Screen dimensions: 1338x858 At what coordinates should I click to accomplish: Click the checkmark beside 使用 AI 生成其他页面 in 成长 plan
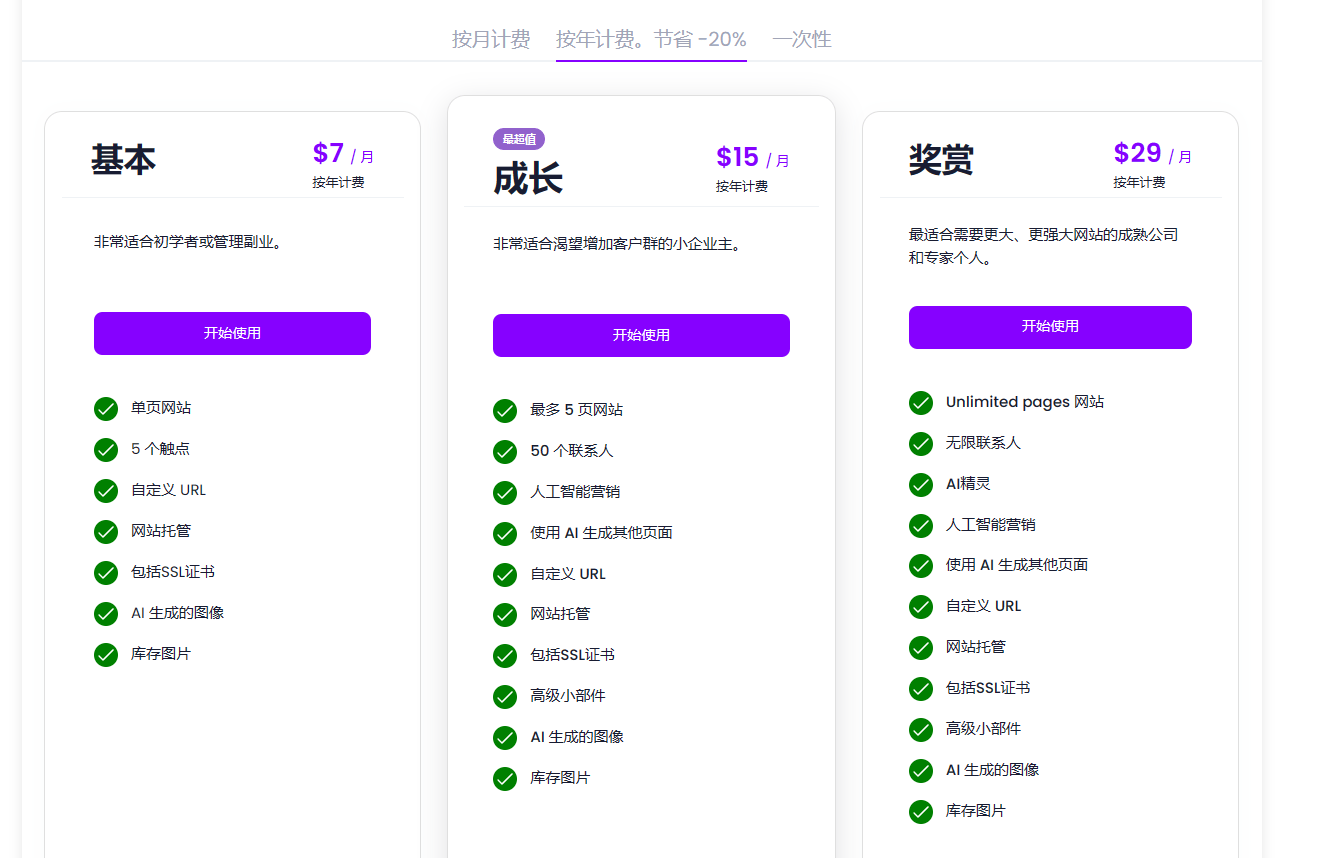pyautogui.click(x=505, y=533)
